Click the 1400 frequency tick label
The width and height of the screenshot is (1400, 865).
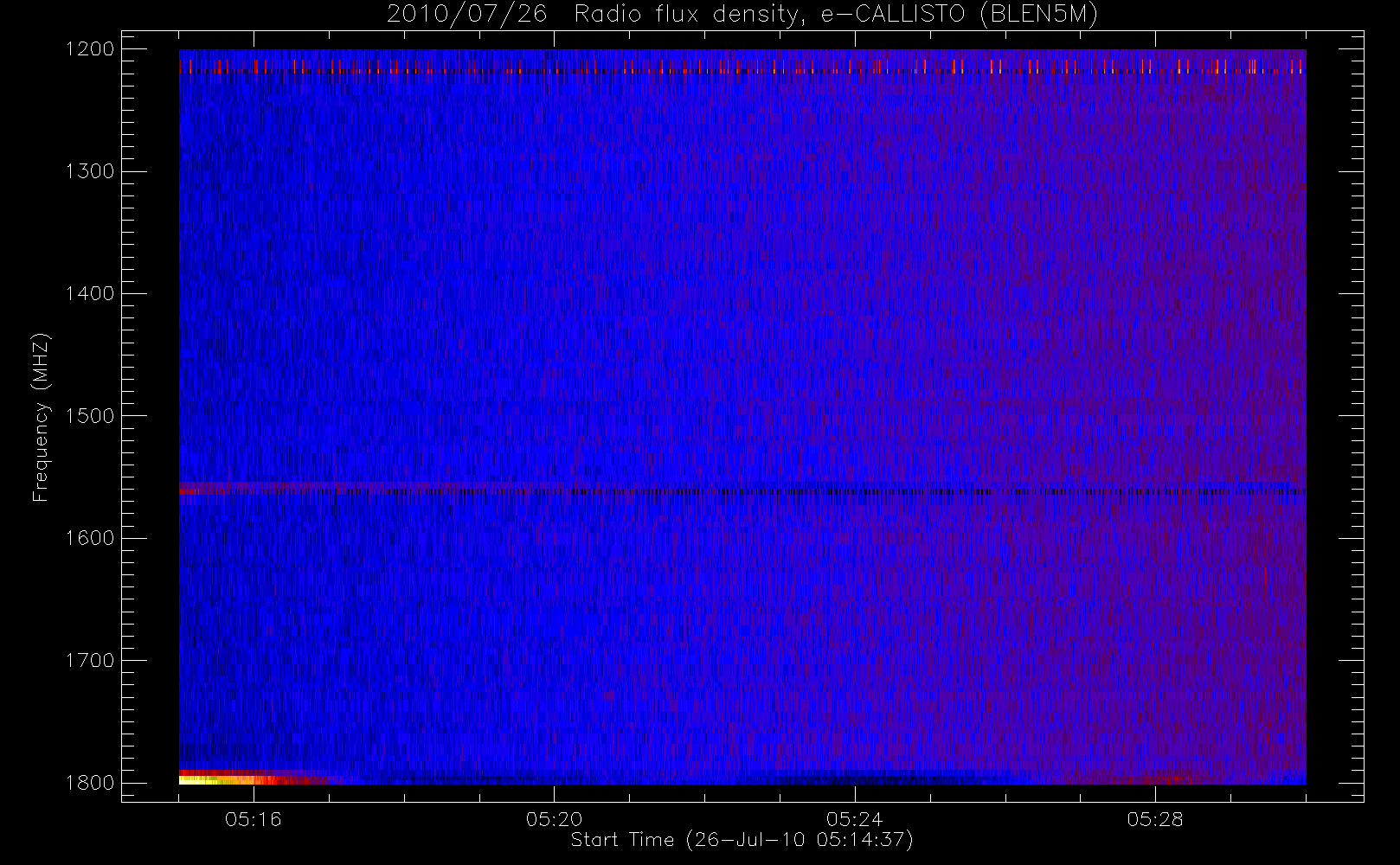coord(90,293)
